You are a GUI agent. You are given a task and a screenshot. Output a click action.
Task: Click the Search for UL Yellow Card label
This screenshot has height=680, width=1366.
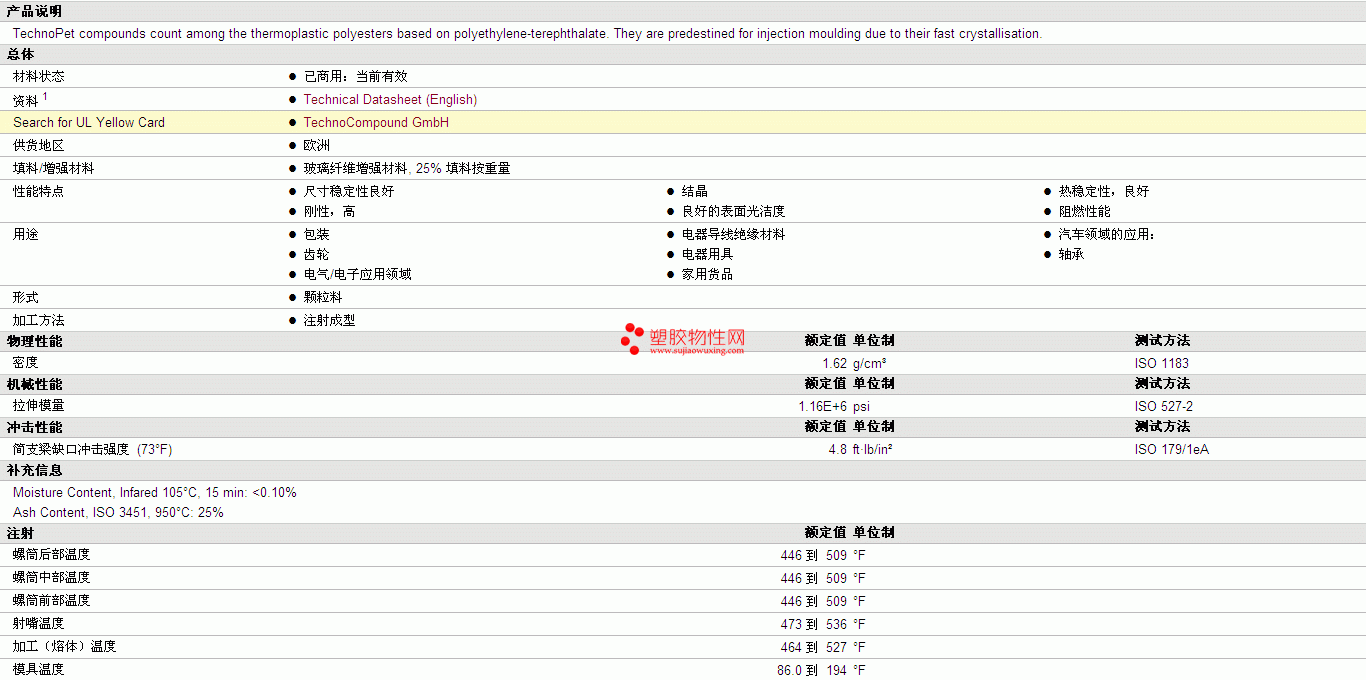tap(89, 123)
